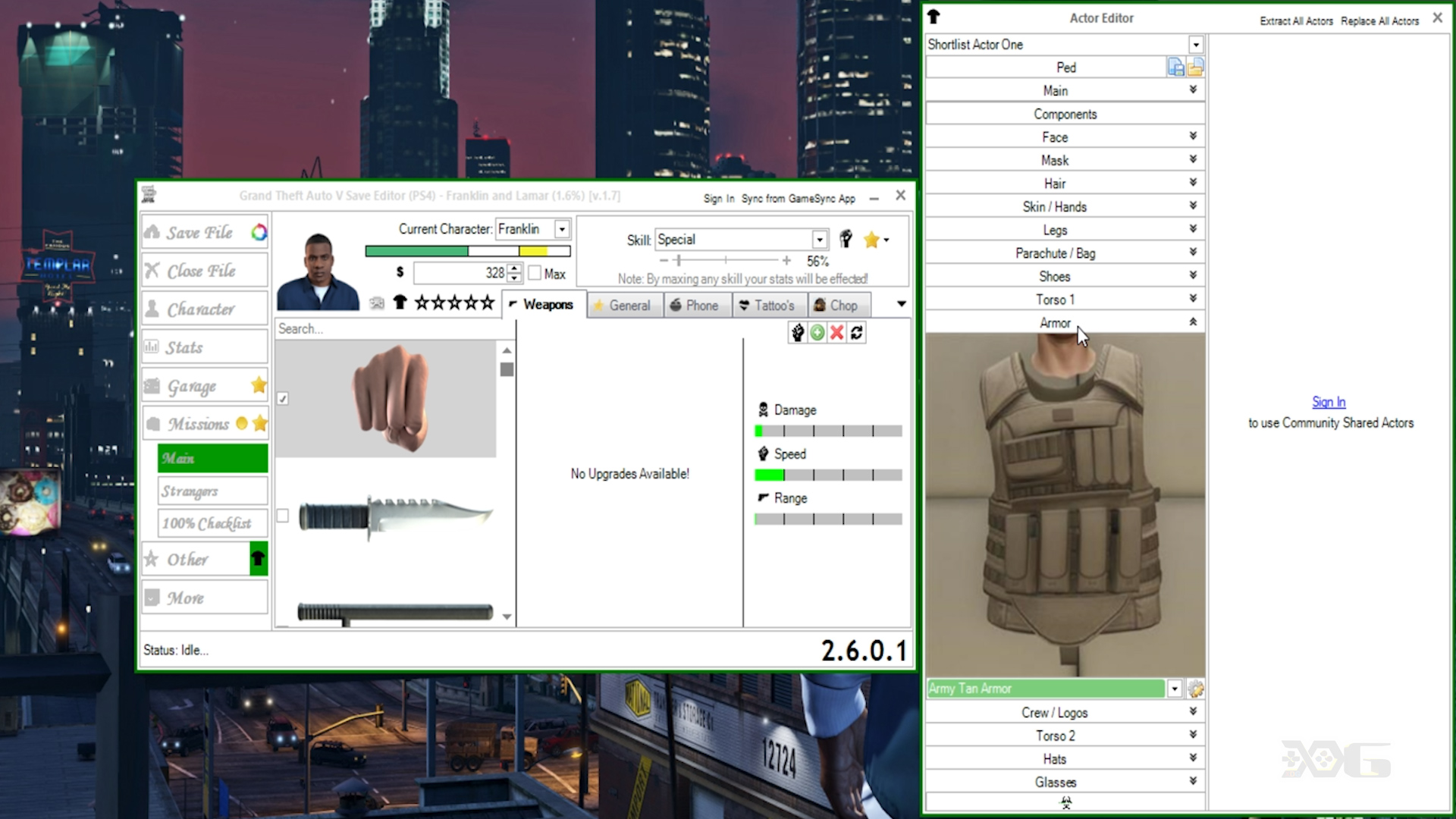Switch to the Weapons tab
This screenshot has height=819, width=1456.
(543, 304)
